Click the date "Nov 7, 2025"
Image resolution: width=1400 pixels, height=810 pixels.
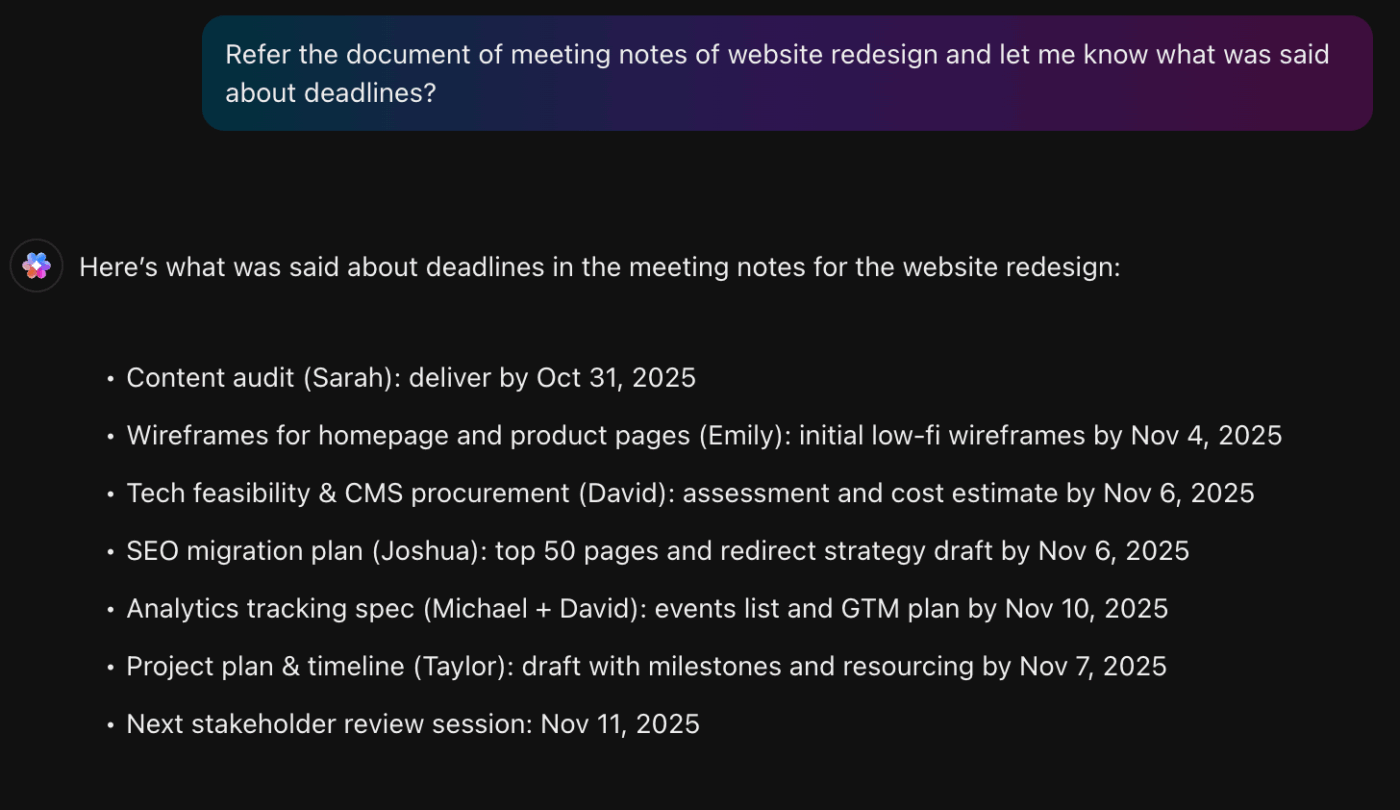(1092, 667)
